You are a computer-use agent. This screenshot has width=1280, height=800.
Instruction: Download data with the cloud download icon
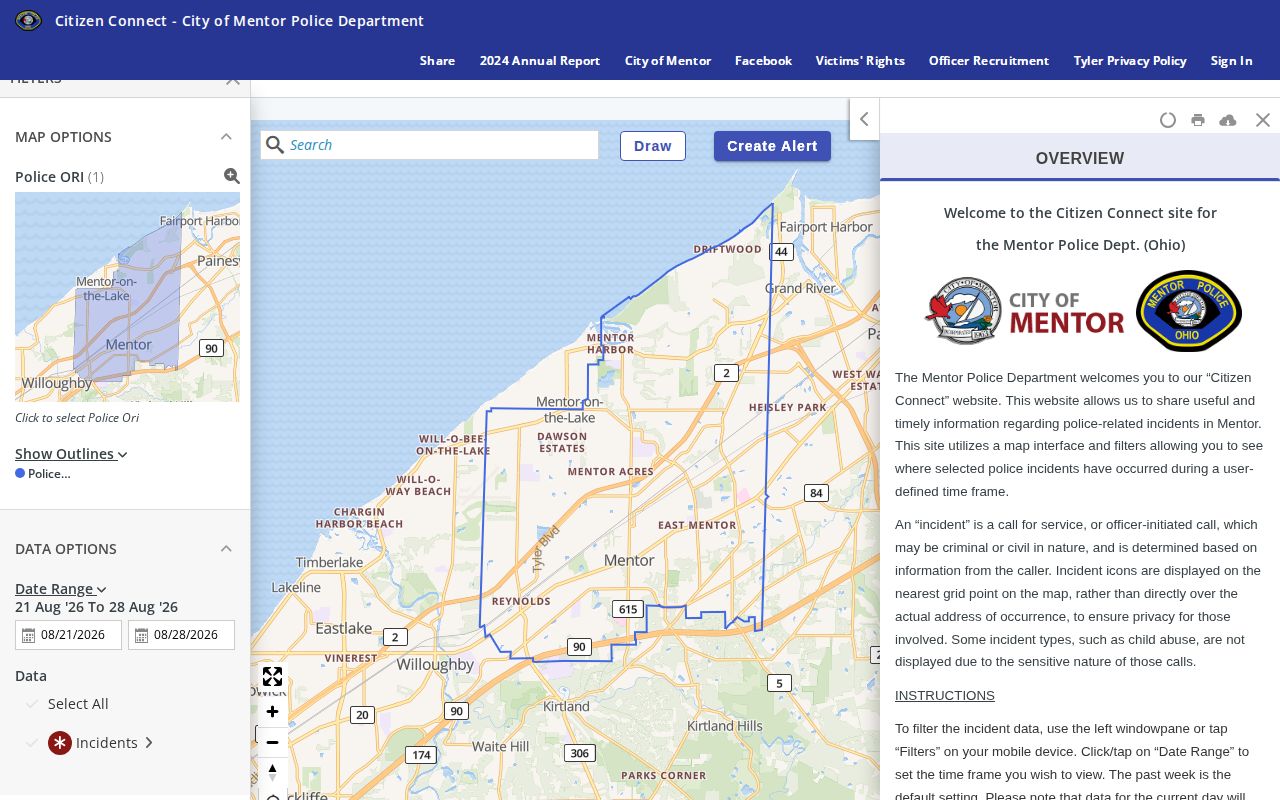tap(1228, 120)
